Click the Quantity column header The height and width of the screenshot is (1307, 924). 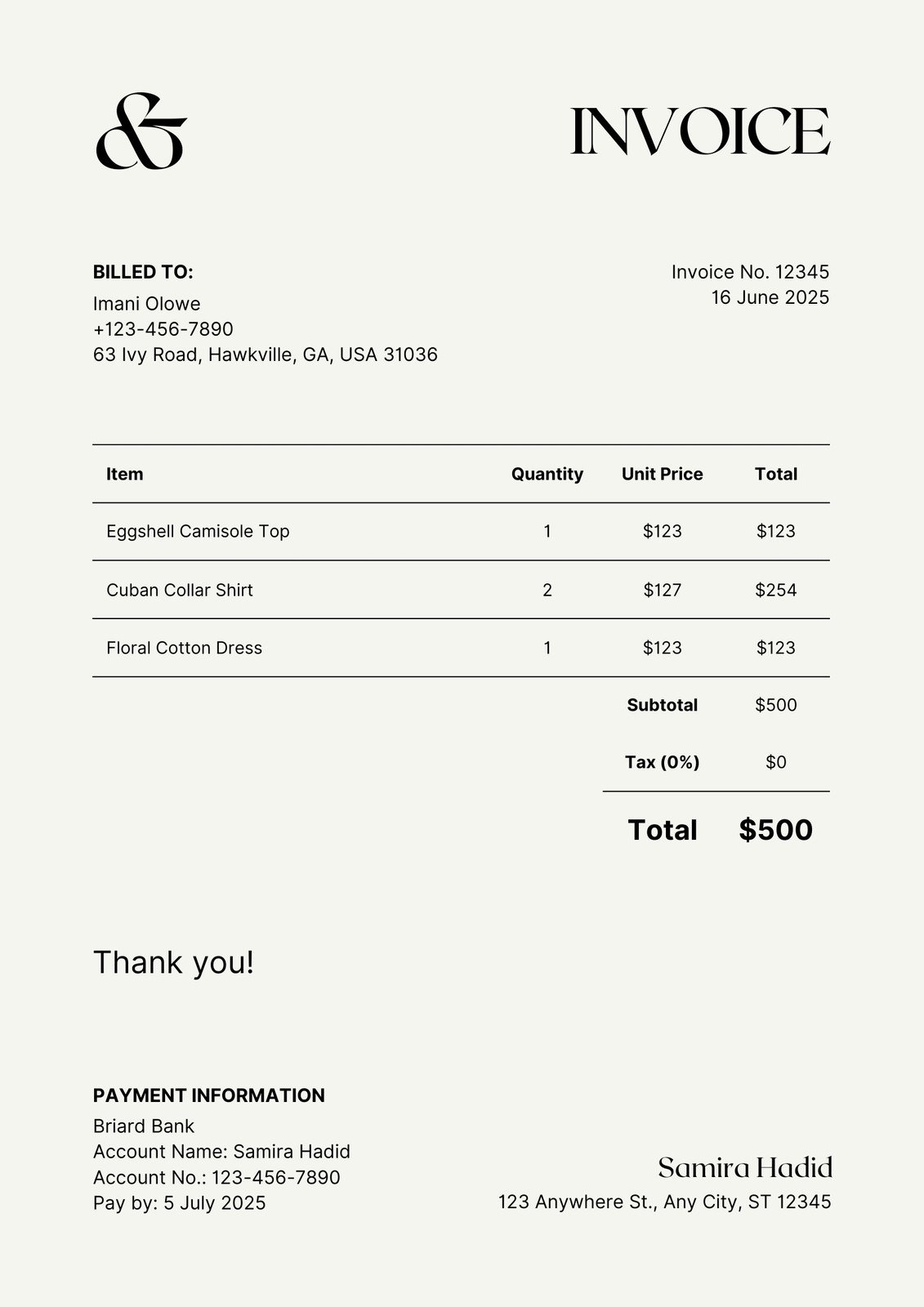[547, 474]
